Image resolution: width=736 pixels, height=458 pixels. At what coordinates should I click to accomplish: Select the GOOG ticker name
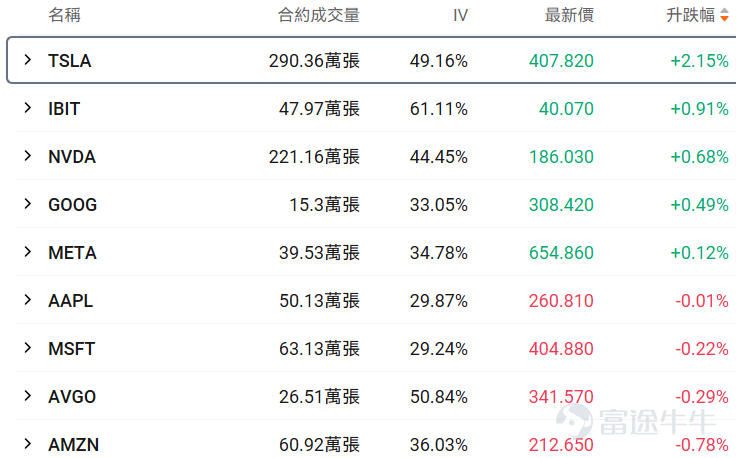click(x=72, y=205)
